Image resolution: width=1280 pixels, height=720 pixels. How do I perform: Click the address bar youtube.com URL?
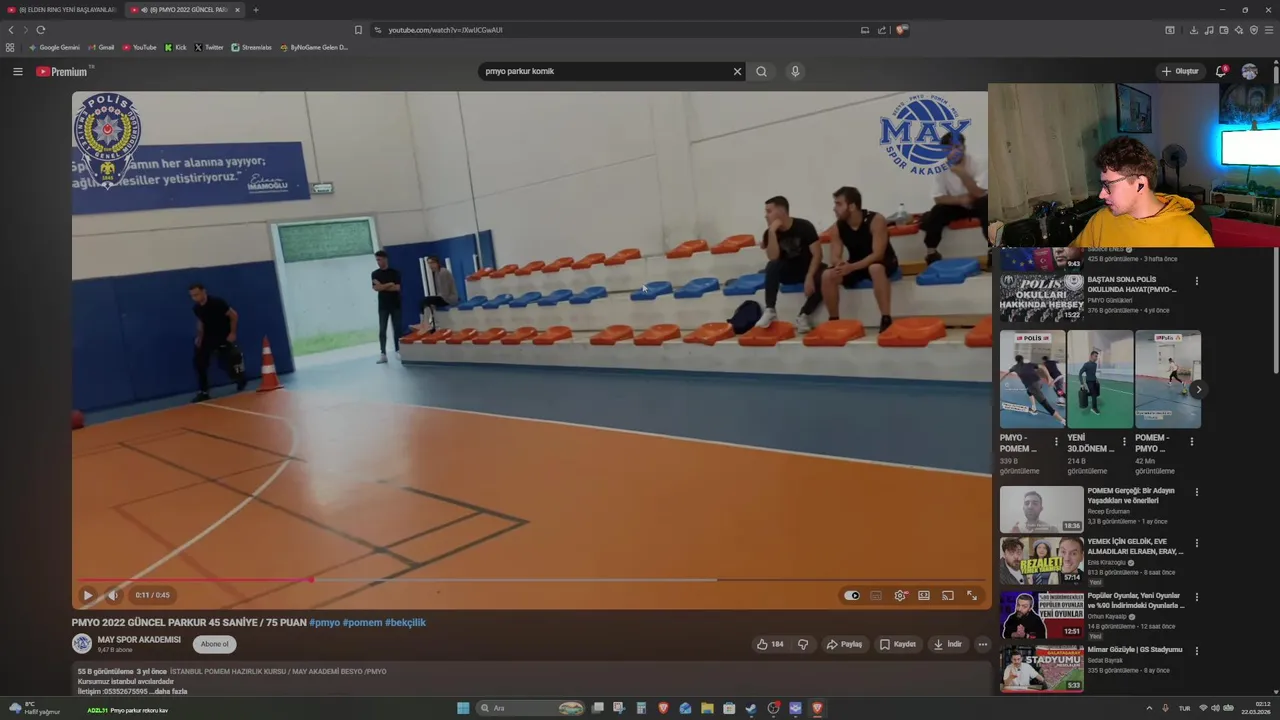445,30
